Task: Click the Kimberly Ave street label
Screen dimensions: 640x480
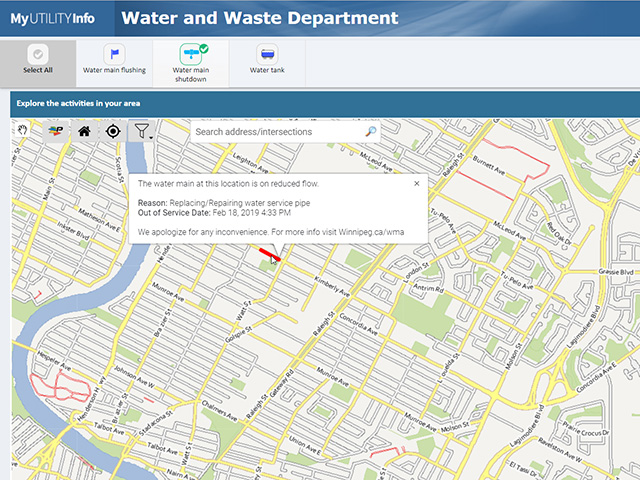Action: point(332,286)
